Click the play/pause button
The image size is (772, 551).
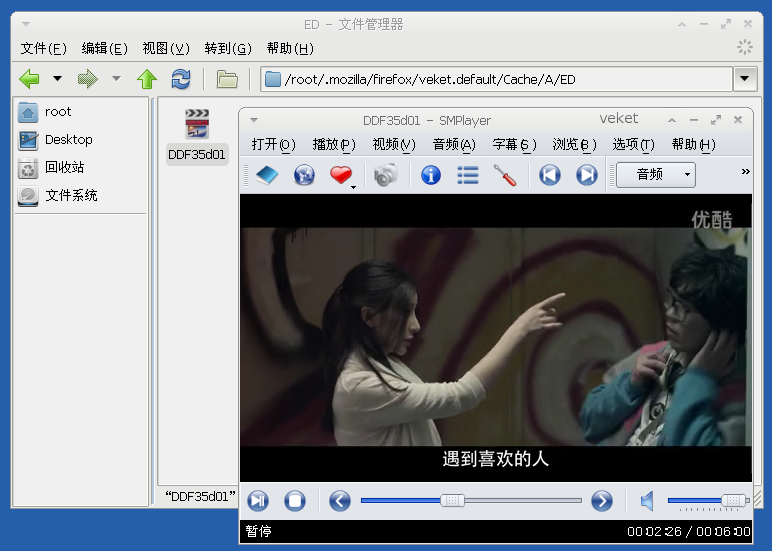pos(258,501)
